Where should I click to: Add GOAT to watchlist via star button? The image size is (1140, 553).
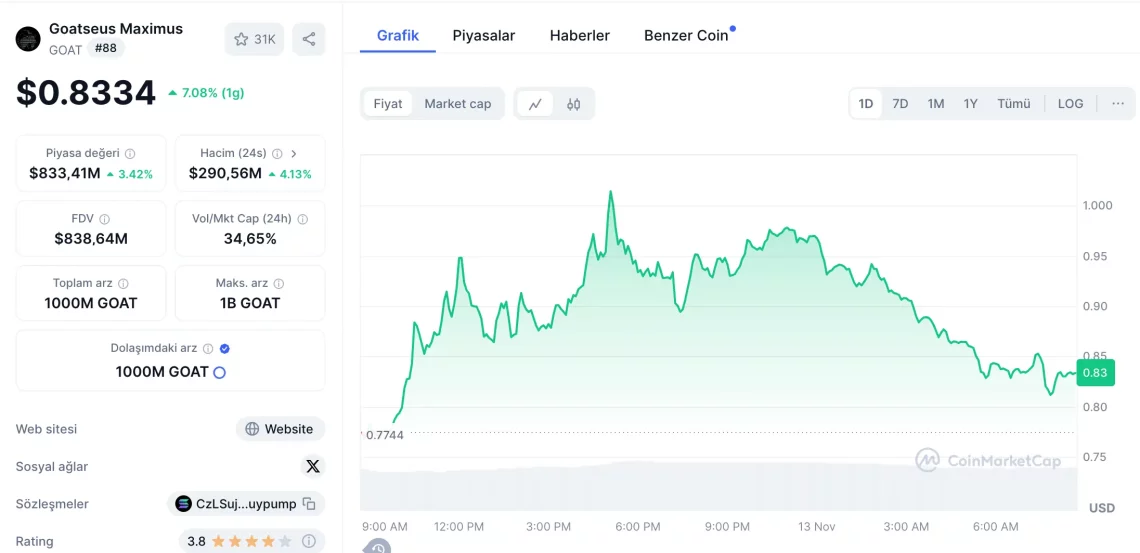254,39
